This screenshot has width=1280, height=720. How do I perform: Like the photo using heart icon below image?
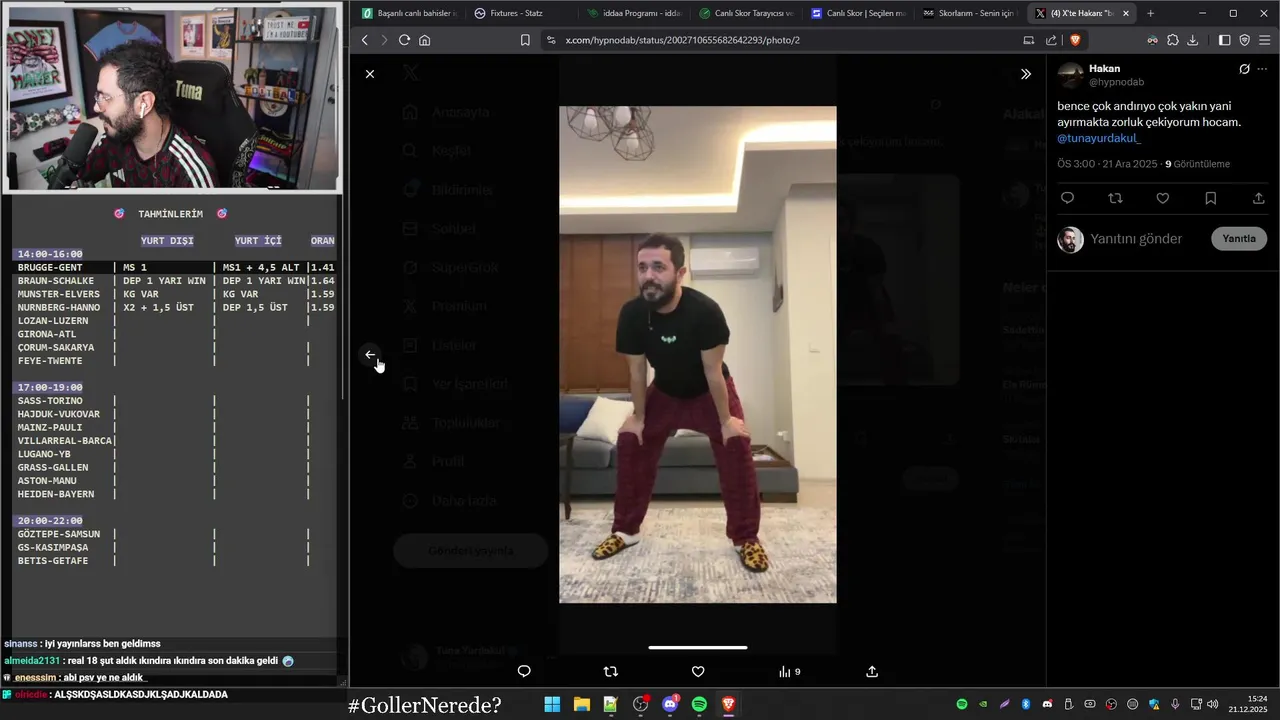click(698, 672)
